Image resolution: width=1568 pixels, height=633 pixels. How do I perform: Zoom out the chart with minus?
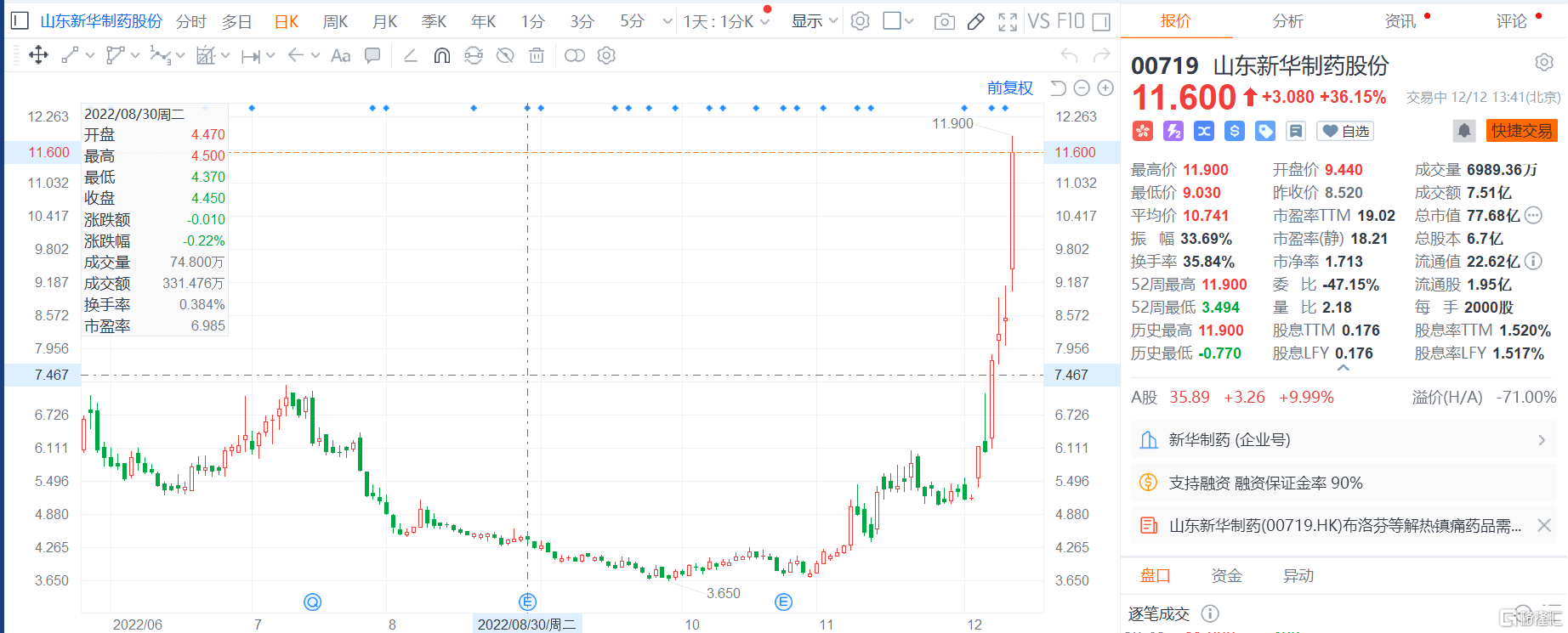click(1082, 88)
